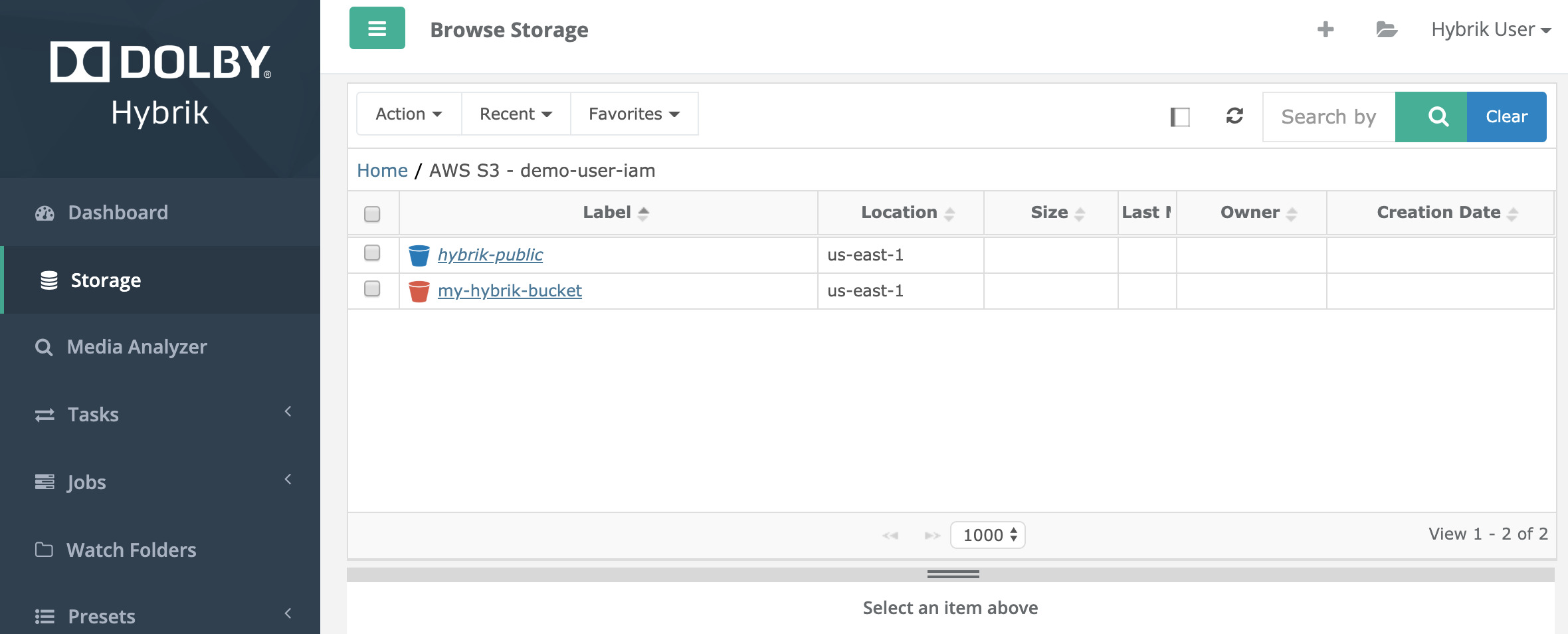1568x634 pixels.
Task: Expand the Tasks sidebar submenu chevron
Action: point(288,411)
